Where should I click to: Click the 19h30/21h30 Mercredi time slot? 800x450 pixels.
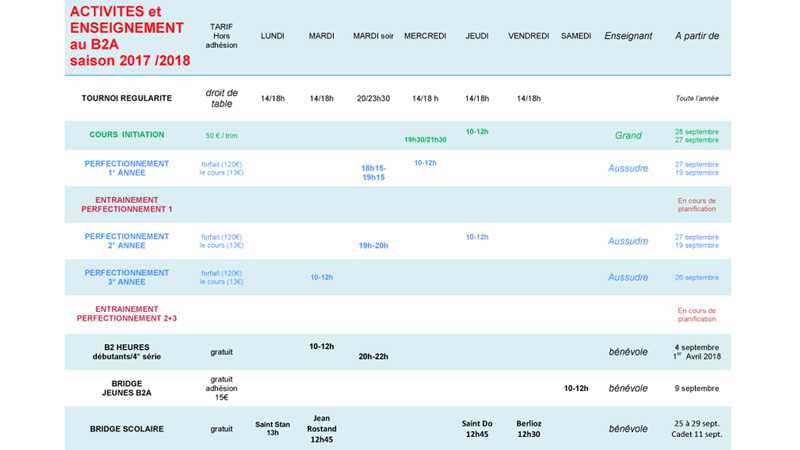425,140
